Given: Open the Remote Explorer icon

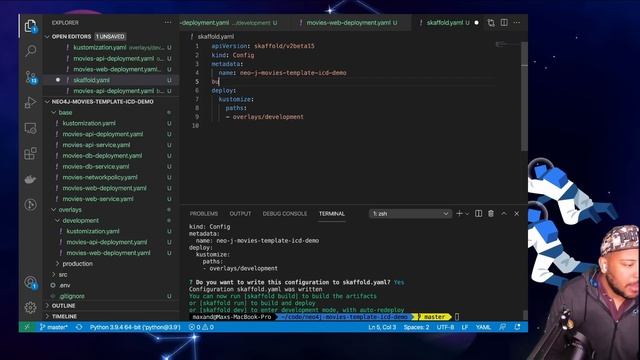Looking at the screenshot, I should [31, 128].
